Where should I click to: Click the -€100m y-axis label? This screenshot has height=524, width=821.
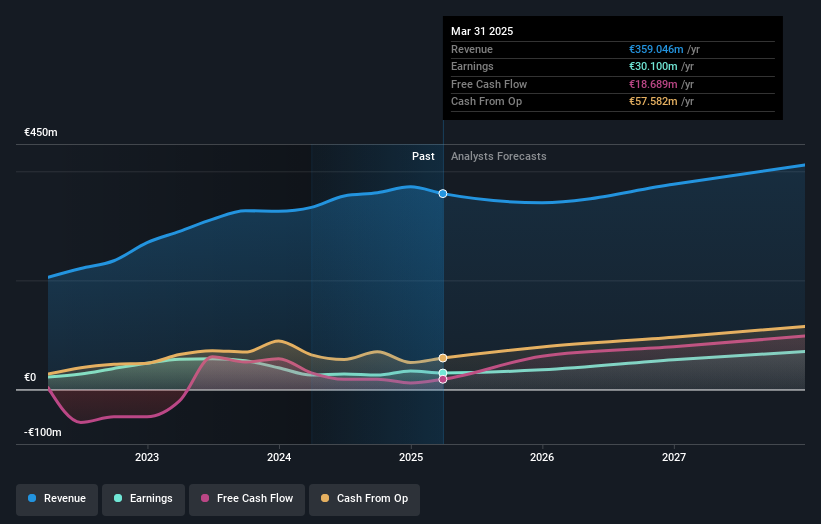(43, 432)
